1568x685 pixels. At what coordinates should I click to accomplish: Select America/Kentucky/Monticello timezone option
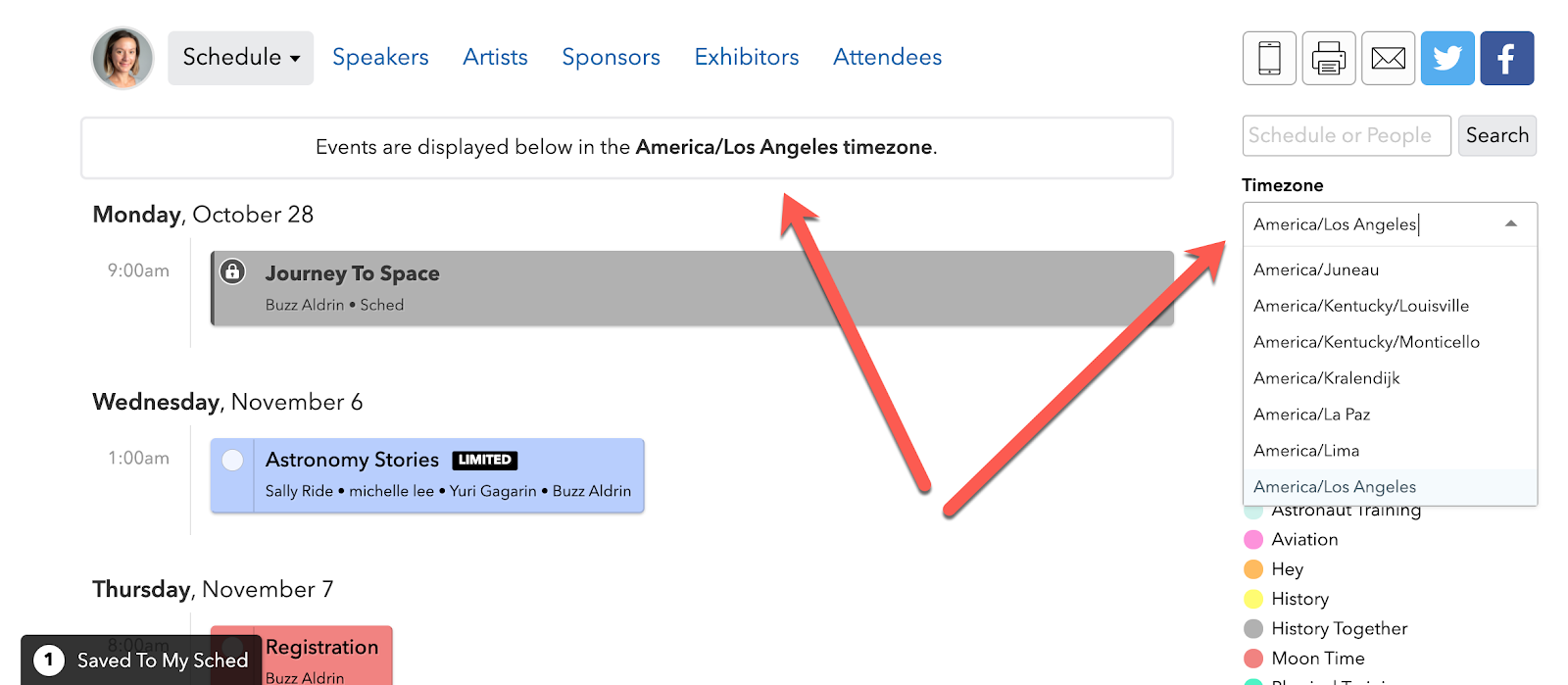tap(1390, 342)
